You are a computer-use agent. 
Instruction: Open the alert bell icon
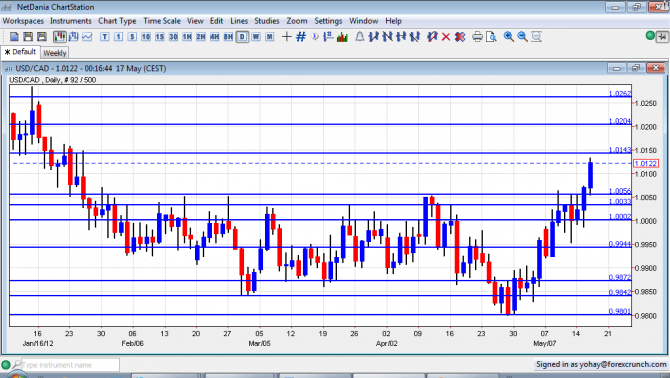coord(360,37)
